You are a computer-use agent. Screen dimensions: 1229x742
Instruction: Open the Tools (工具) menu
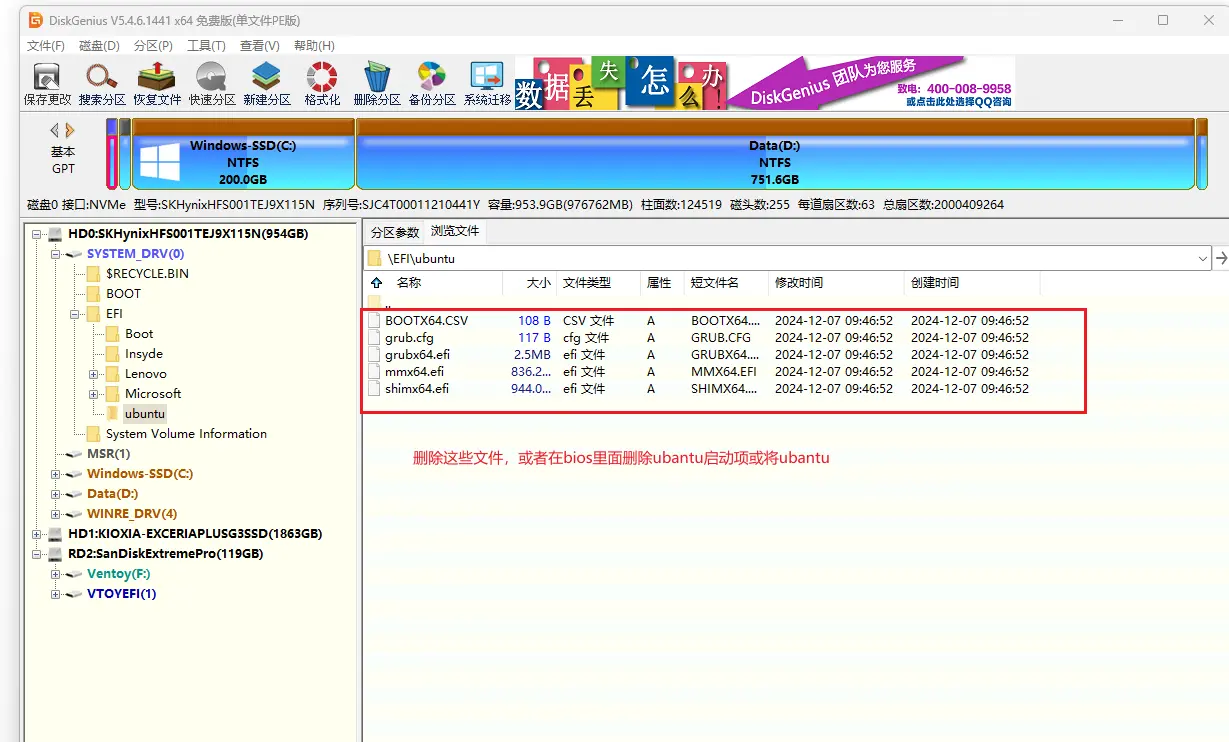click(x=206, y=46)
